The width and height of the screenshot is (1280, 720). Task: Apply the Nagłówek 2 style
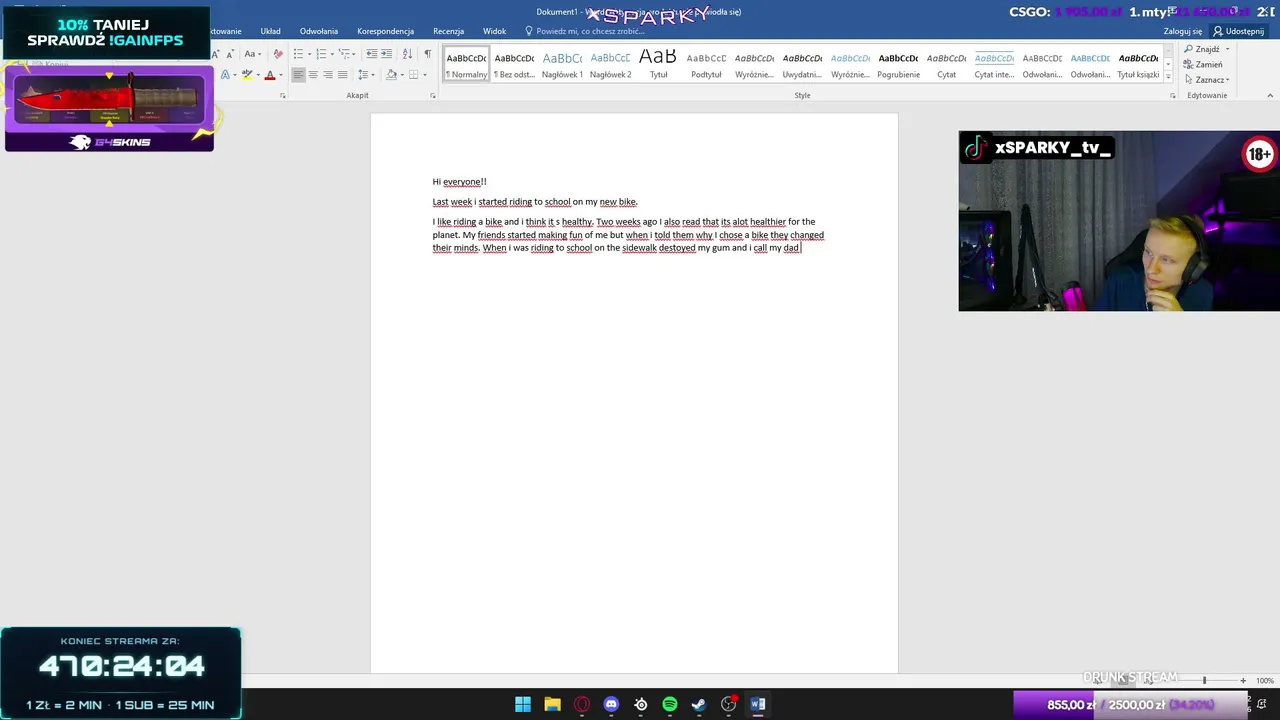point(610,64)
